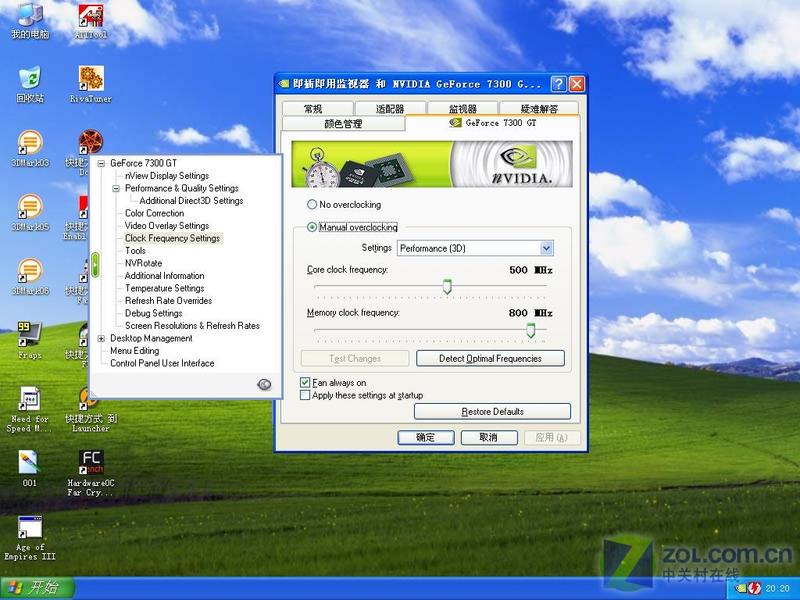Open Additional Direct3D Settings item

click(x=191, y=201)
